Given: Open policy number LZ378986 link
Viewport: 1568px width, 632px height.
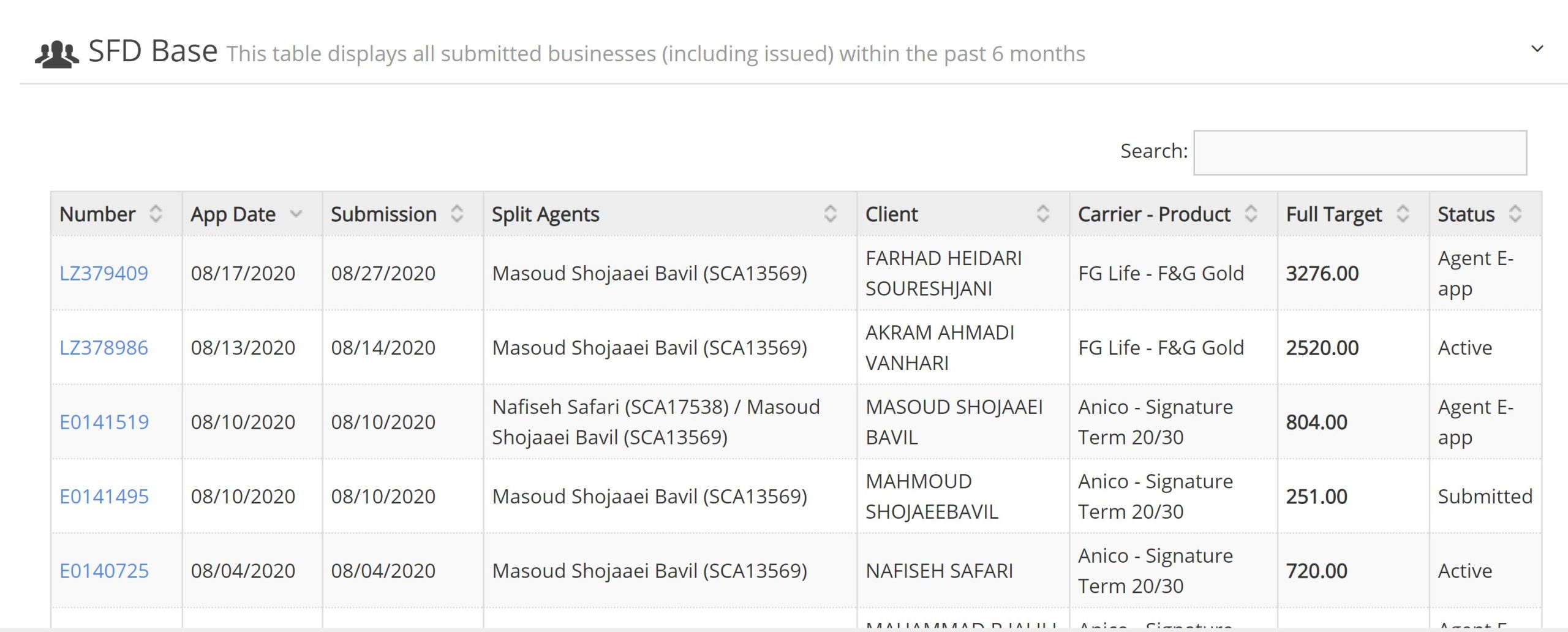Looking at the screenshot, I should pyautogui.click(x=104, y=348).
